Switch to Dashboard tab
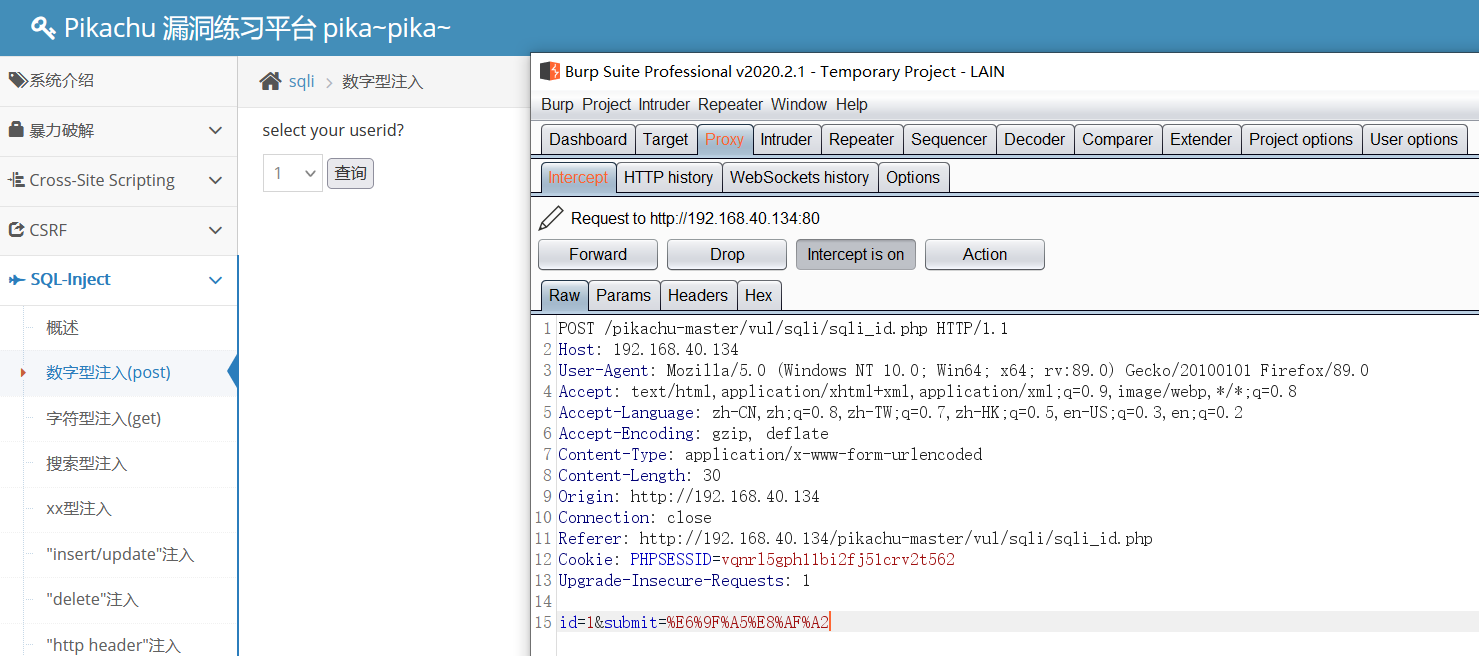This screenshot has width=1479, height=656. coord(588,139)
